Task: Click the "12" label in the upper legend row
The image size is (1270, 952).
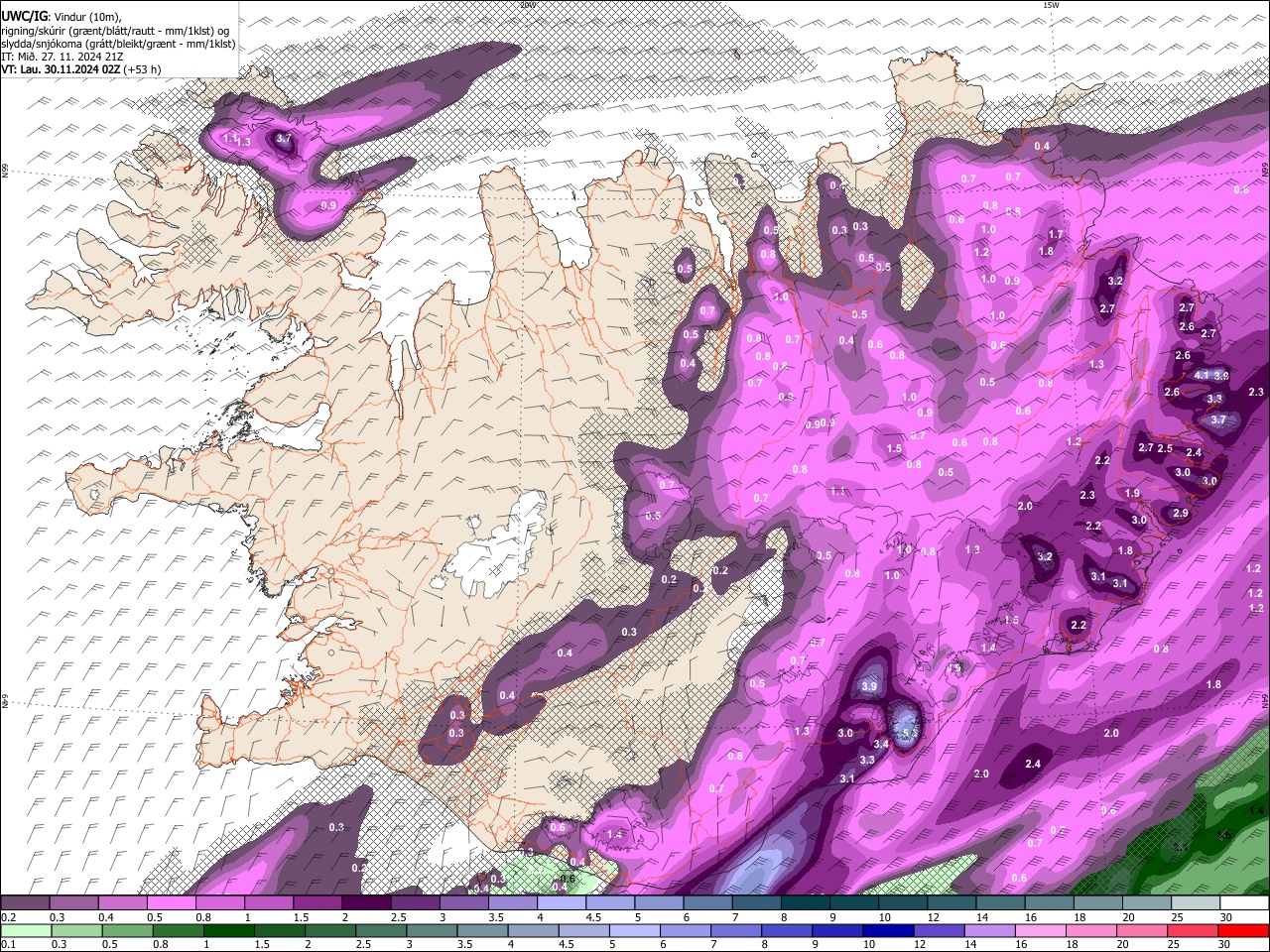Action: (x=935, y=917)
